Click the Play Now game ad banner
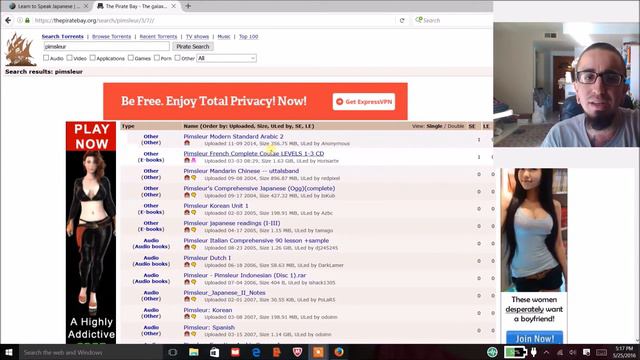This screenshot has width=640, height=360. pos(91,233)
